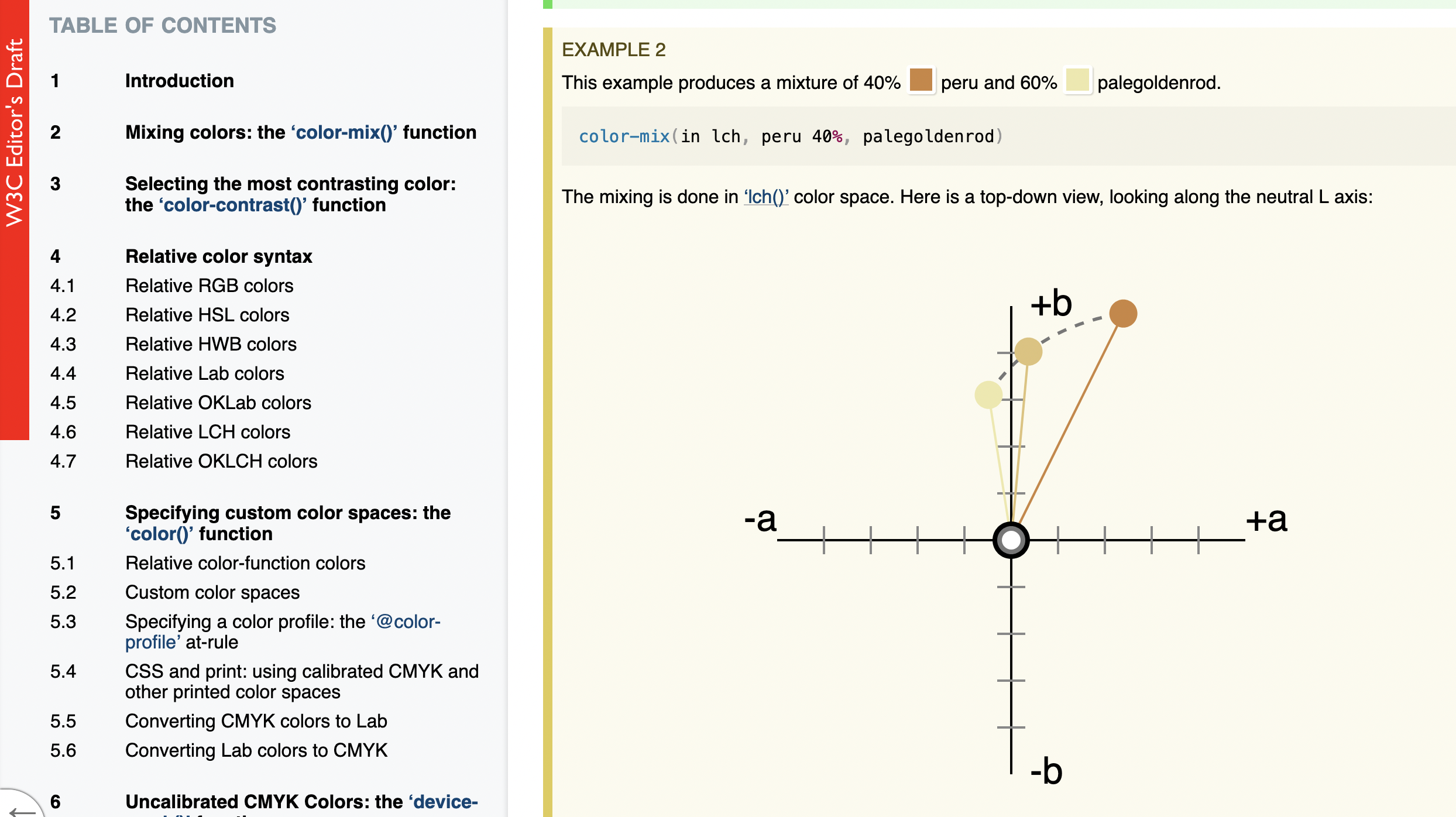This screenshot has height=817, width=1456.
Task: Jump to 'Relative OKLCH colors'
Action: (x=221, y=461)
